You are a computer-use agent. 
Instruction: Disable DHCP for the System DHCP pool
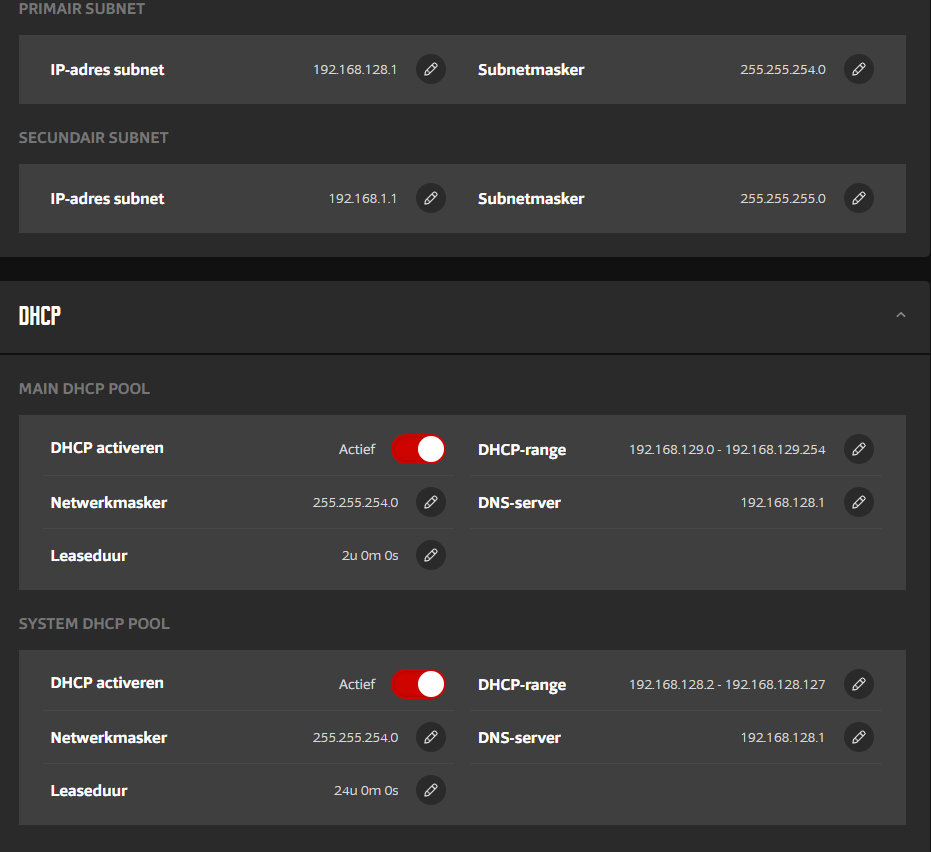point(418,684)
